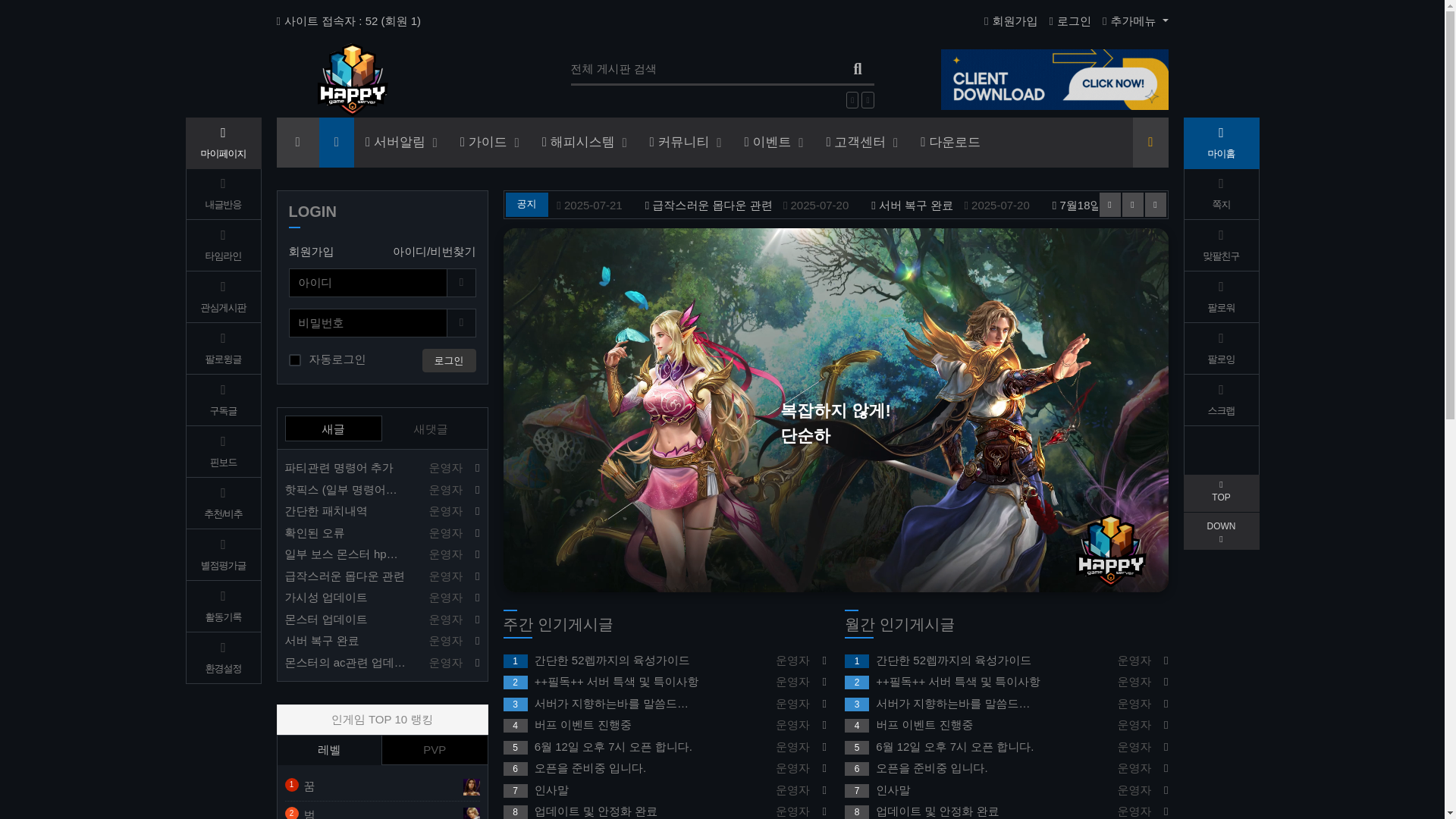Open 별점평가글 in the left sidebar
Viewport: 1456px width, 819px height.
pyautogui.click(x=223, y=555)
